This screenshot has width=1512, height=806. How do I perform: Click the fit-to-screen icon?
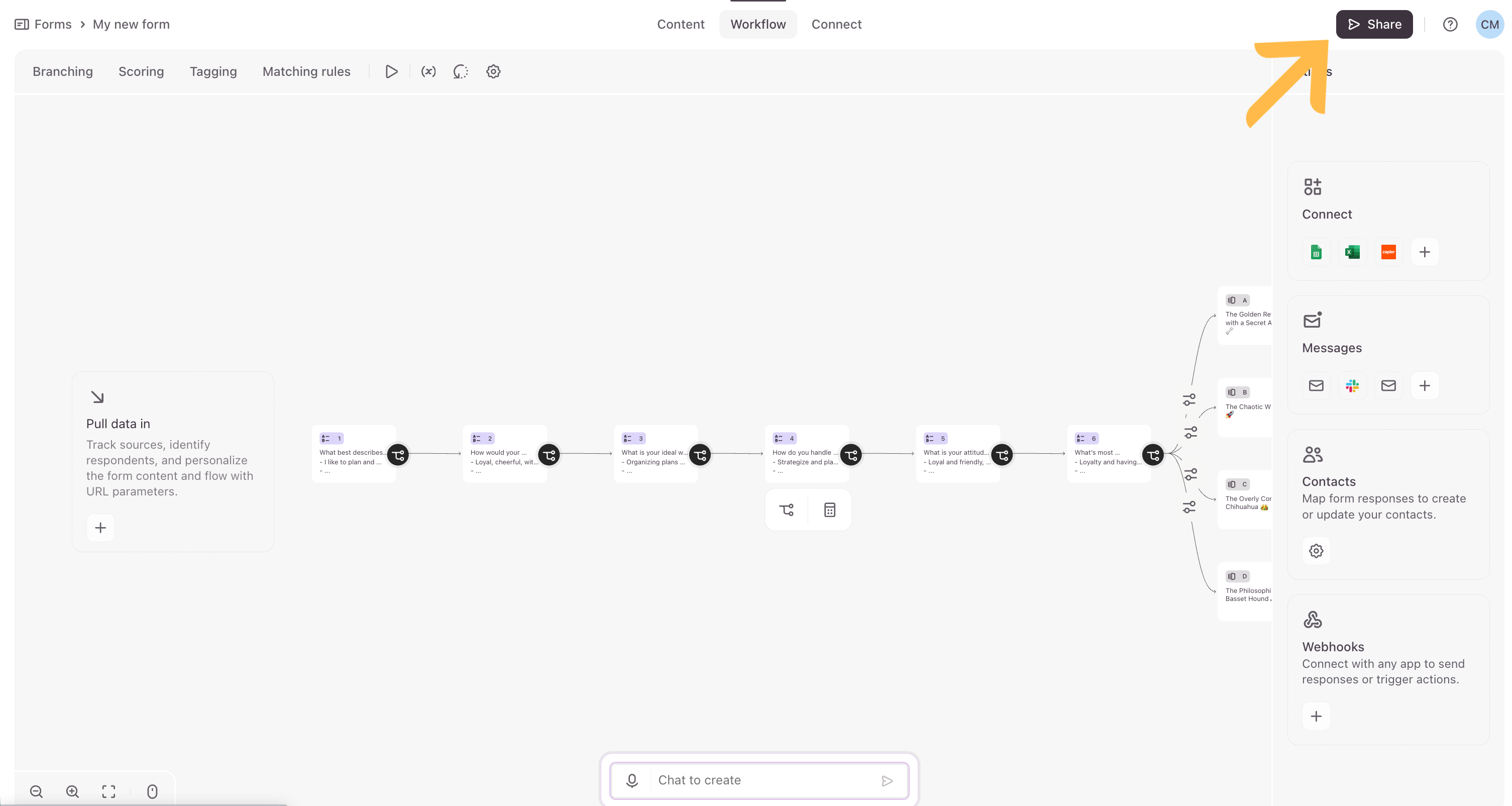(x=109, y=791)
